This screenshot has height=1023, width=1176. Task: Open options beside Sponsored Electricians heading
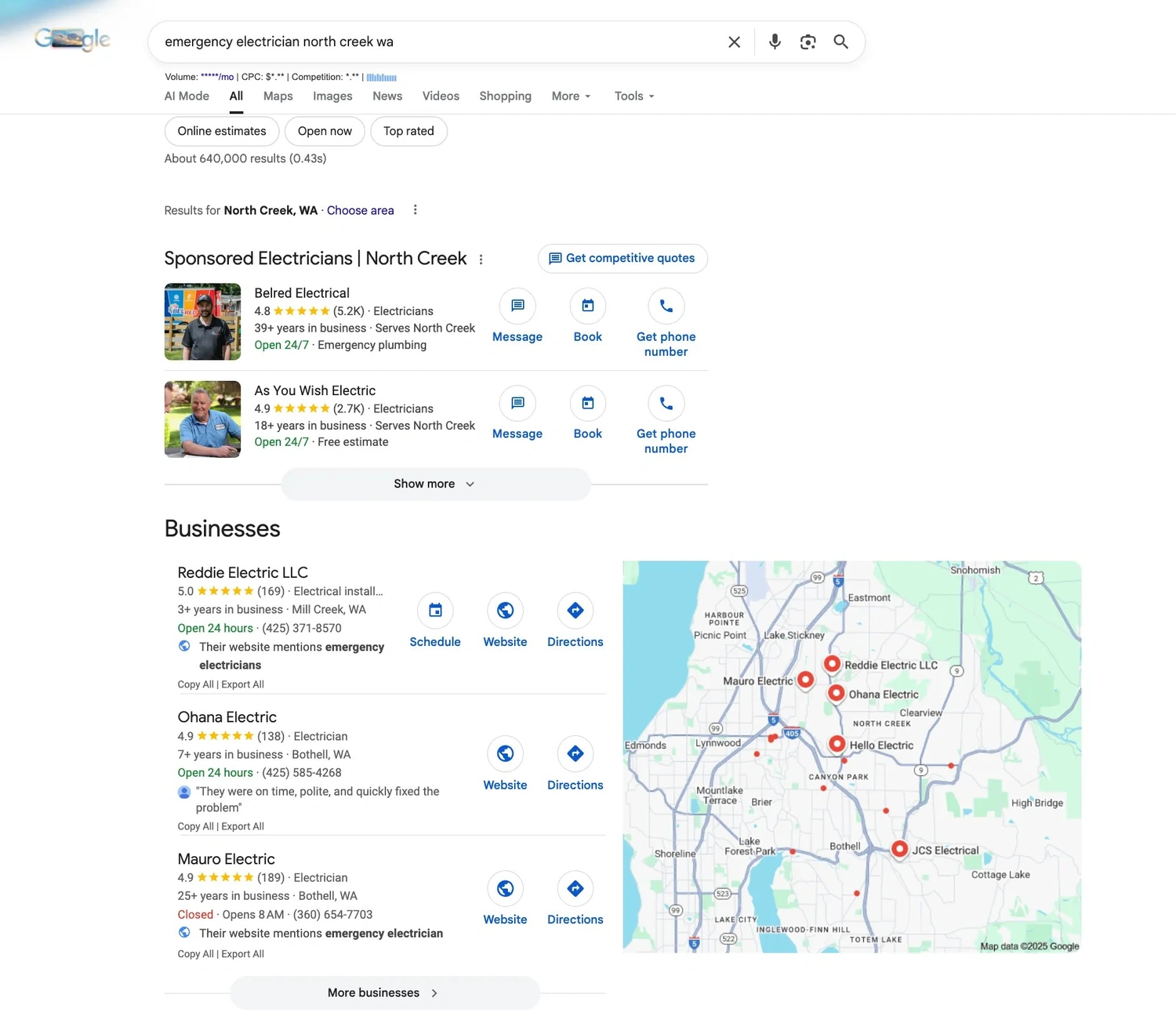(481, 259)
